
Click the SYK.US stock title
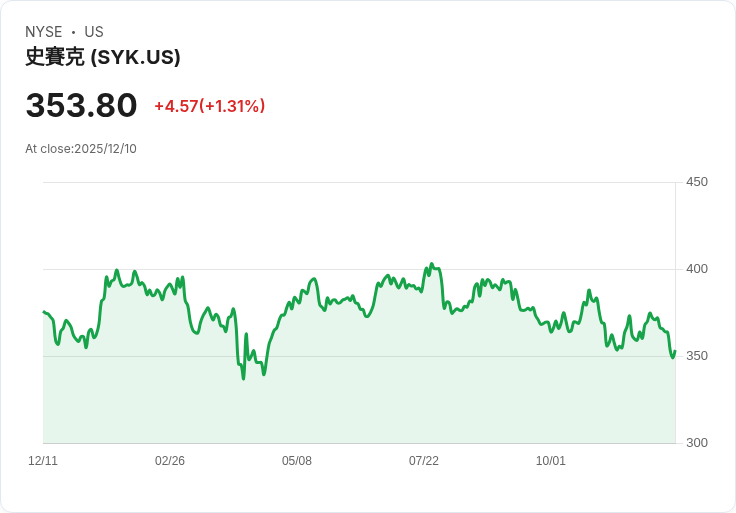pos(103,57)
